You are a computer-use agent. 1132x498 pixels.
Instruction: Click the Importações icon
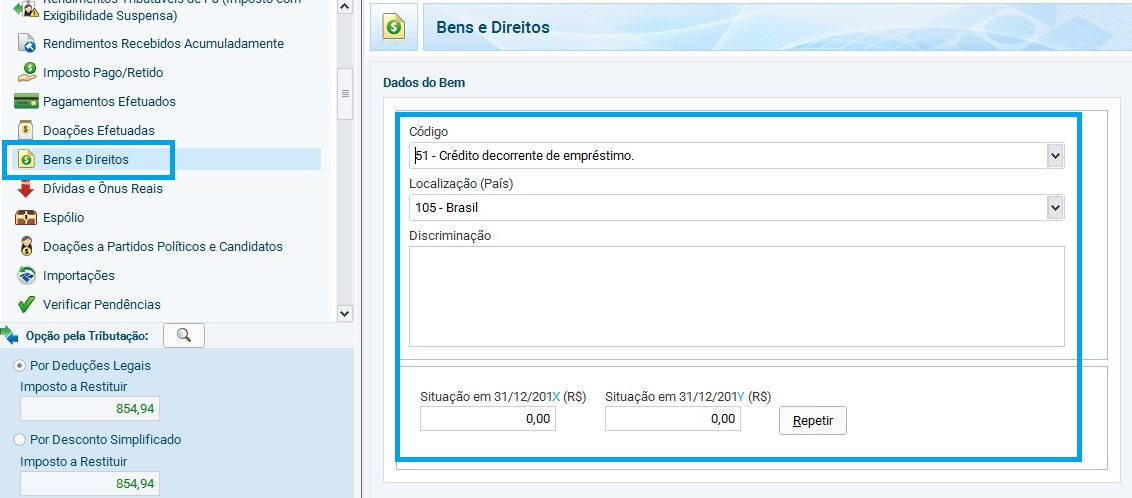26,275
